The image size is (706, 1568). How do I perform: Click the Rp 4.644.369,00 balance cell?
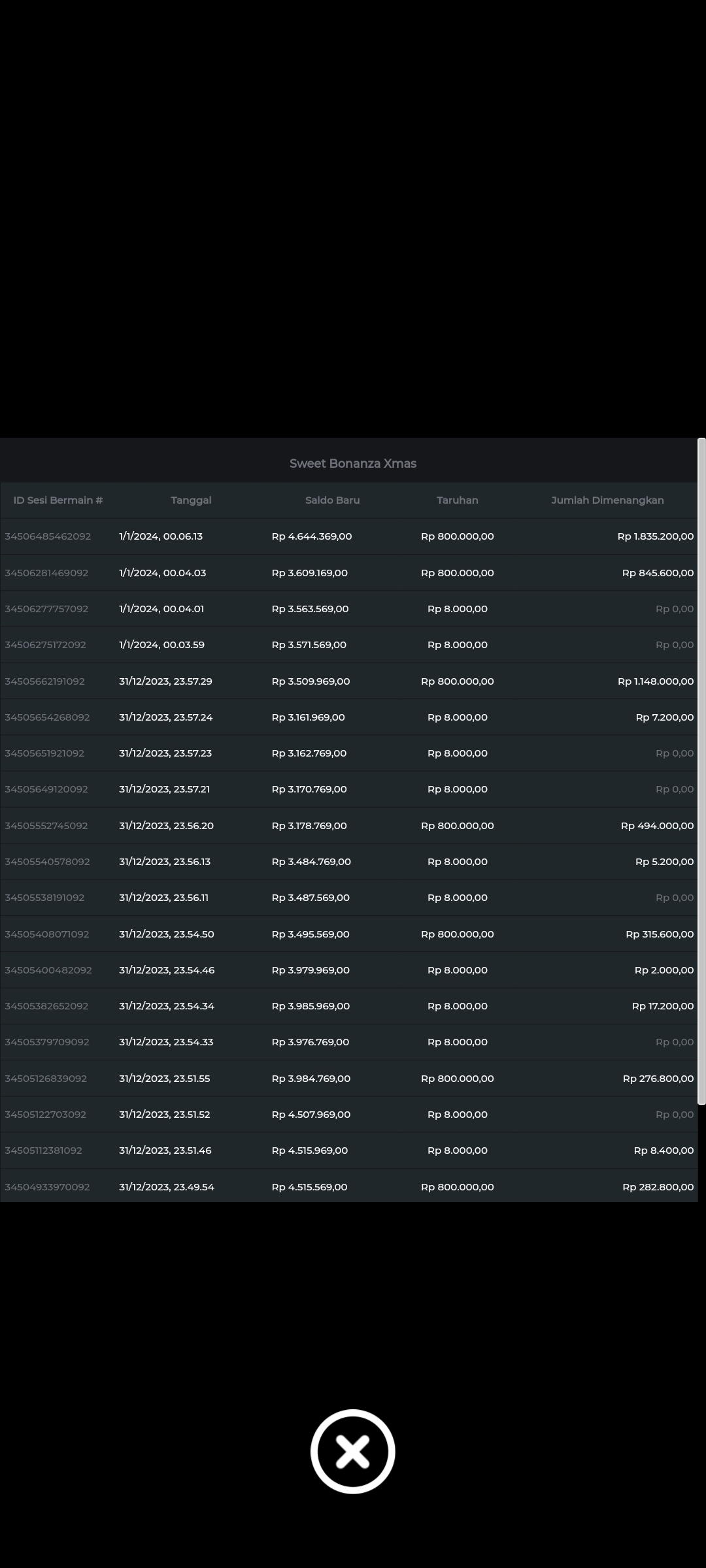[x=312, y=536]
